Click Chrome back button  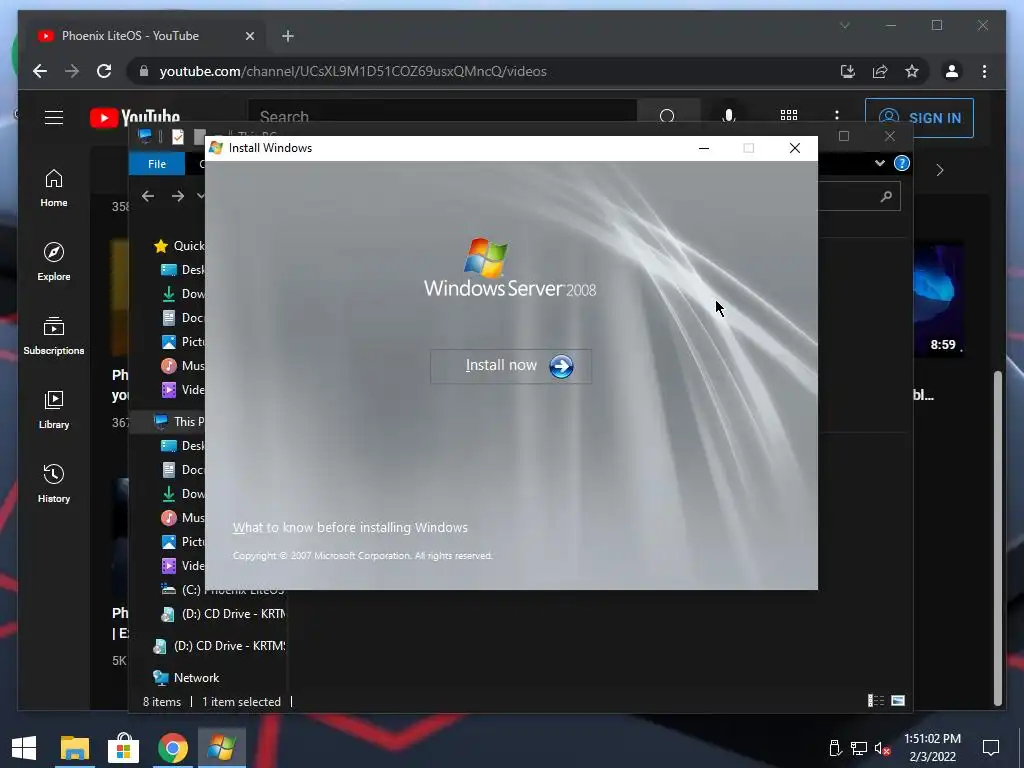(40, 71)
